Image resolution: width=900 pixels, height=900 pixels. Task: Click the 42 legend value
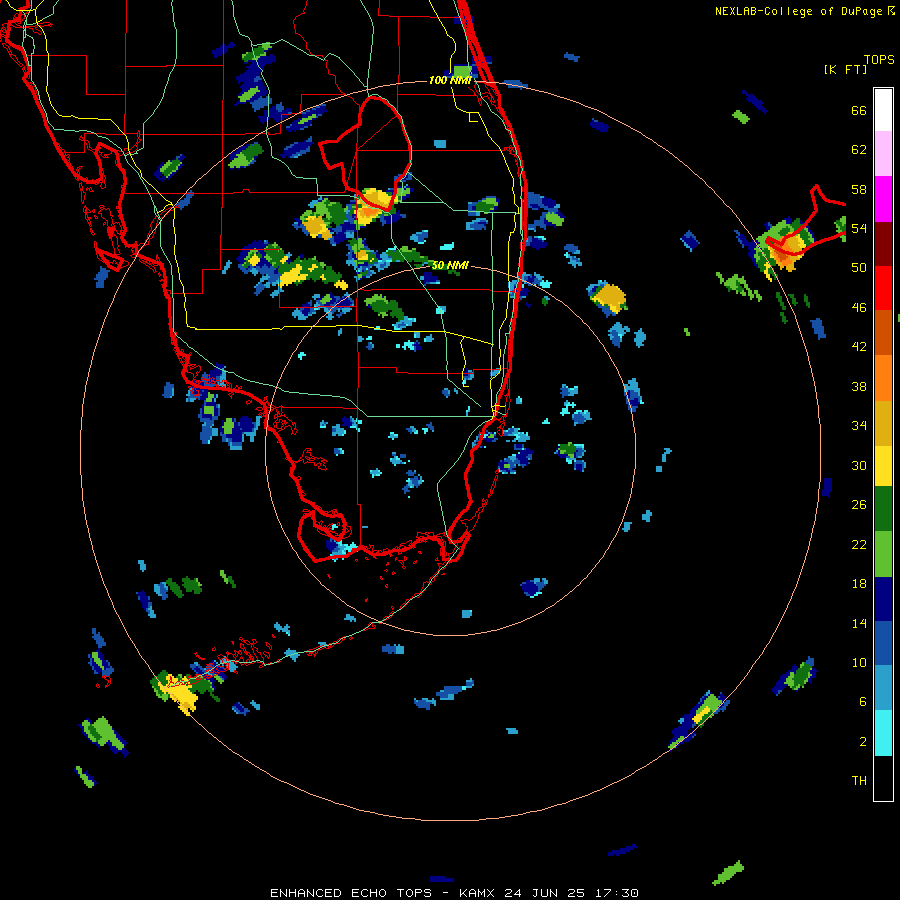click(x=859, y=347)
